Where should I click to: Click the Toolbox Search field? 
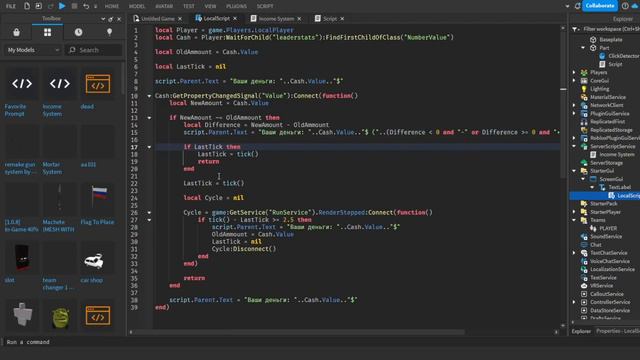tap(94, 50)
